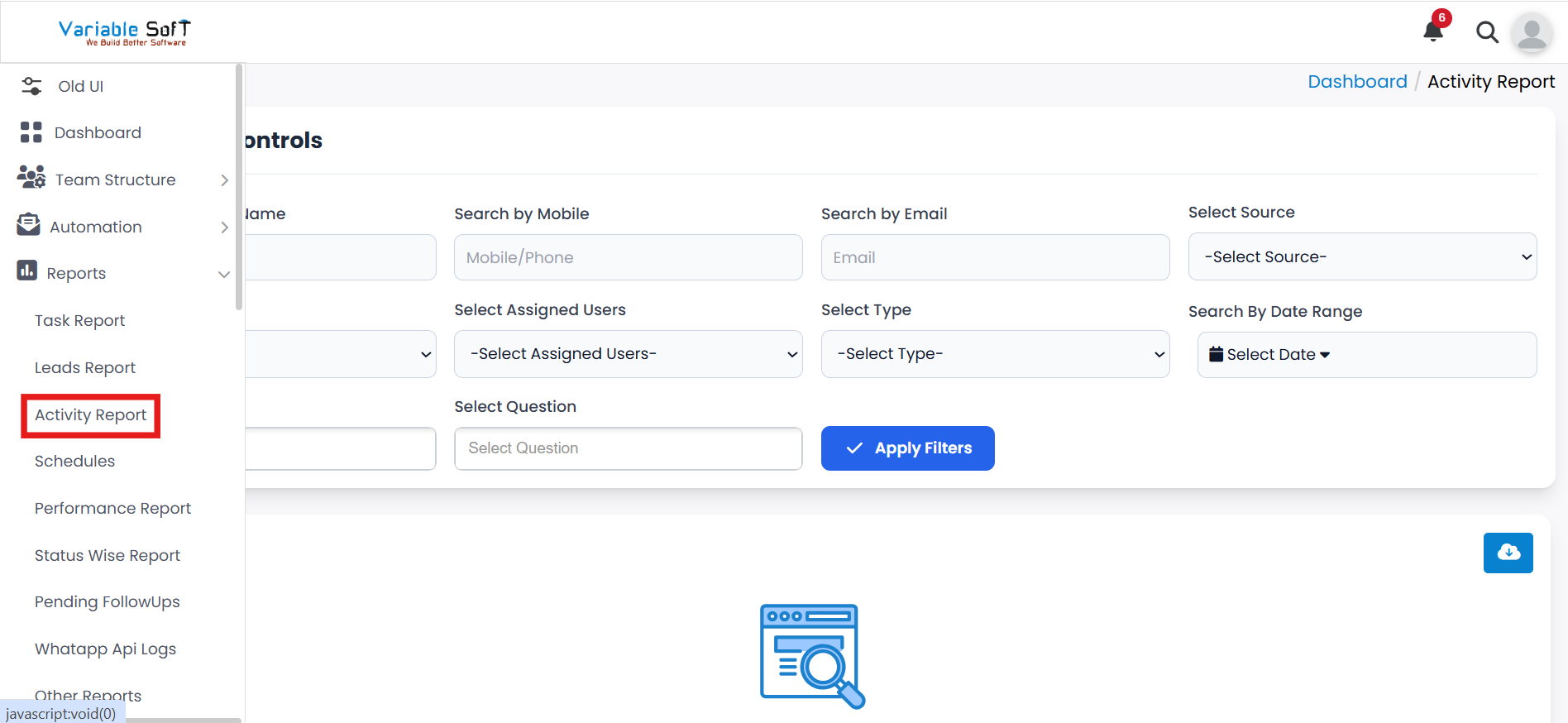
Task: Collapse the Reports menu section
Action: click(x=223, y=274)
